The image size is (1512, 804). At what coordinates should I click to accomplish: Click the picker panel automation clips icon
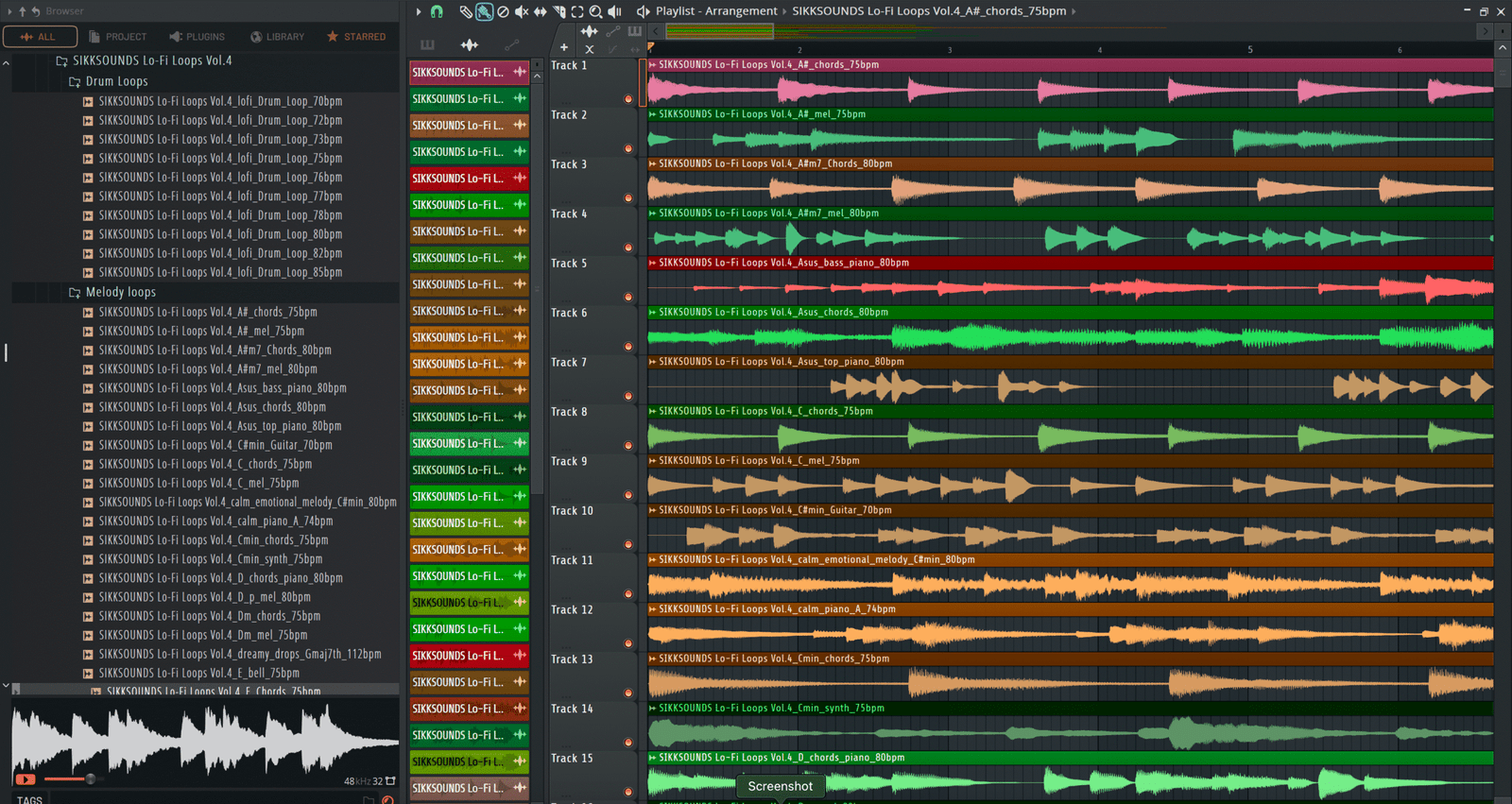coord(511,44)
